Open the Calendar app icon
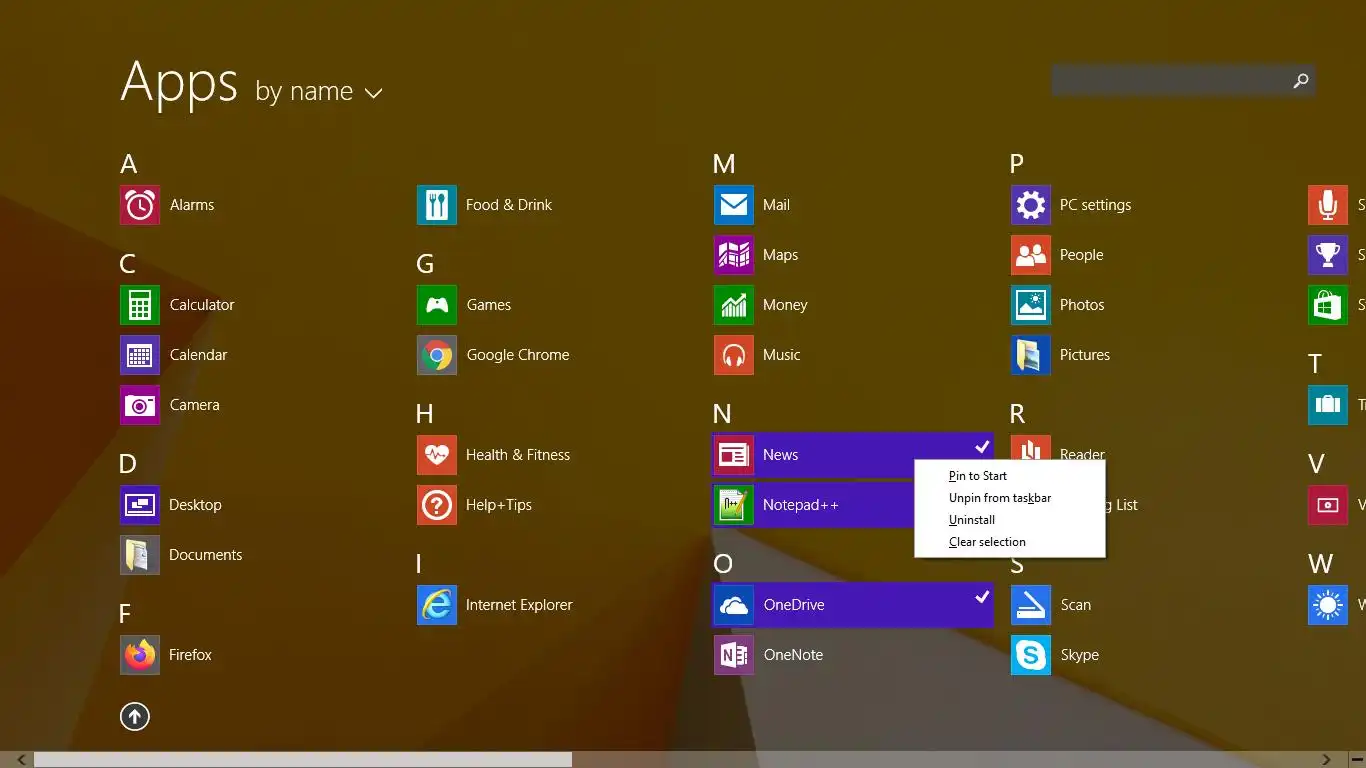This screenshot has height=768, width=1366. pyautogui.click(x=140, y=355)
